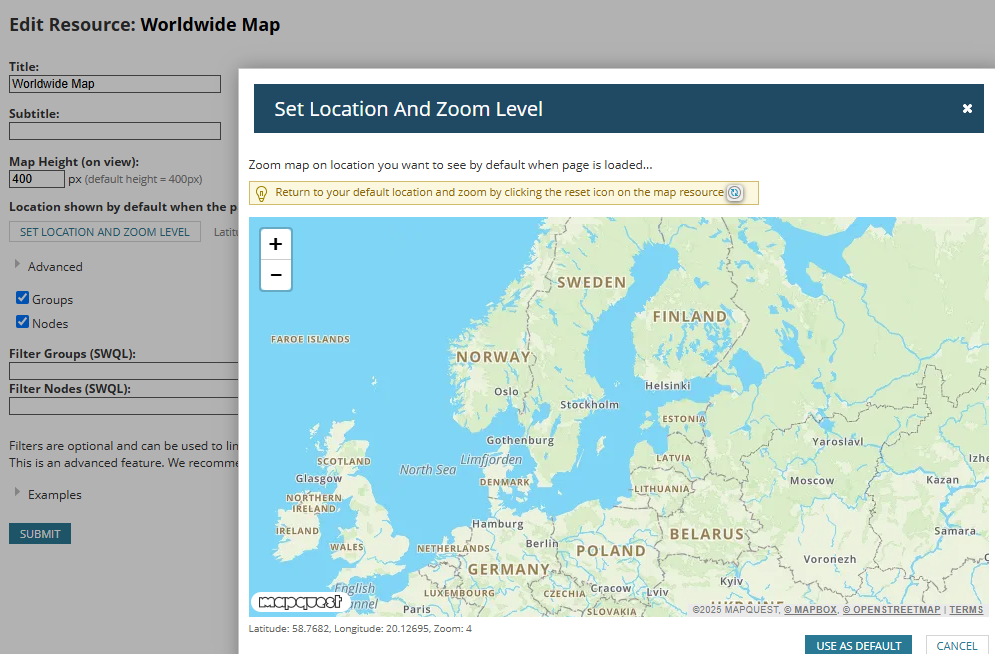Click Moscow on the map
Image resolution: width=995 pixels, height=654 pixels.
(812, 481)
